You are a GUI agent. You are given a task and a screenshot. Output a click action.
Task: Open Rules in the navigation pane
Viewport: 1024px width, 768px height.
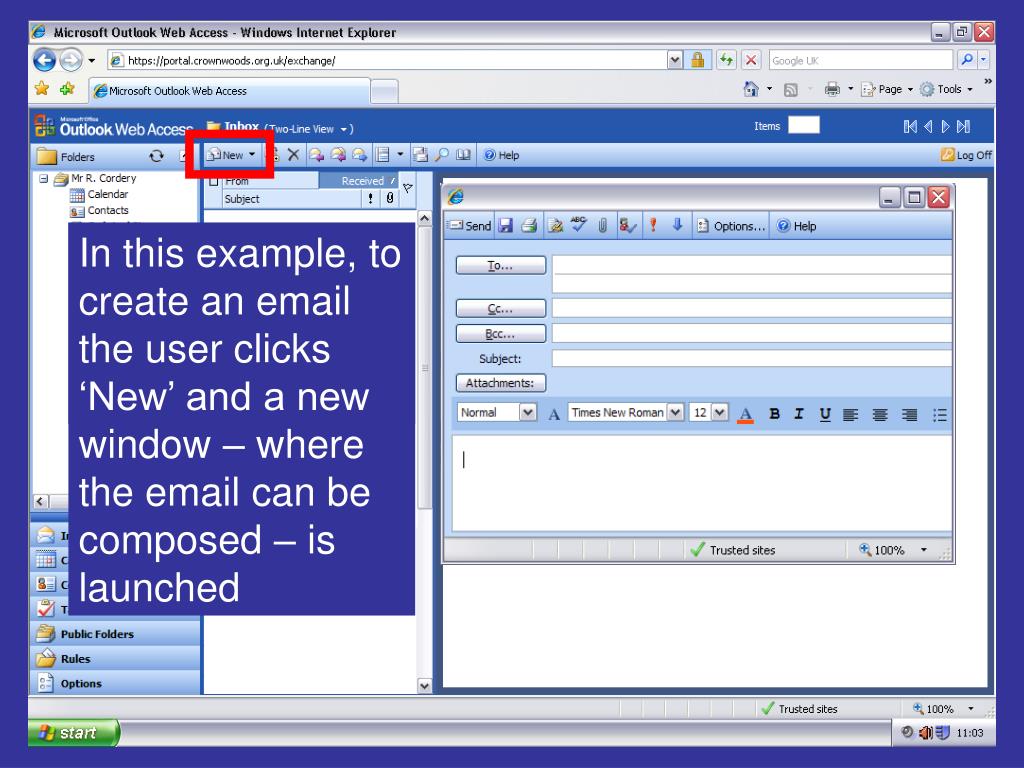(x=116, y=658)
